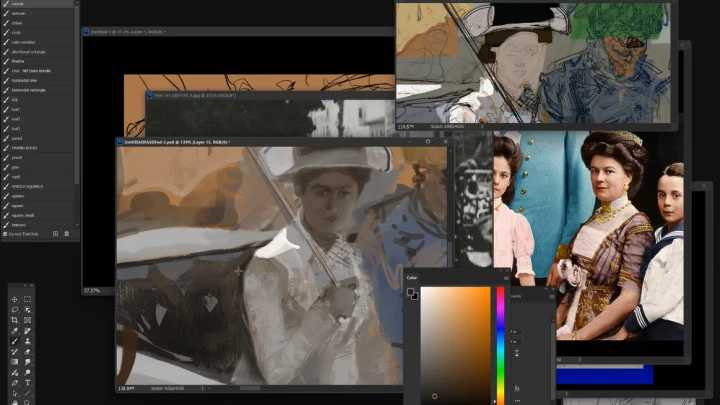Select the Lasso tool
Screen dimensions: 720x405
click(15, 309)
